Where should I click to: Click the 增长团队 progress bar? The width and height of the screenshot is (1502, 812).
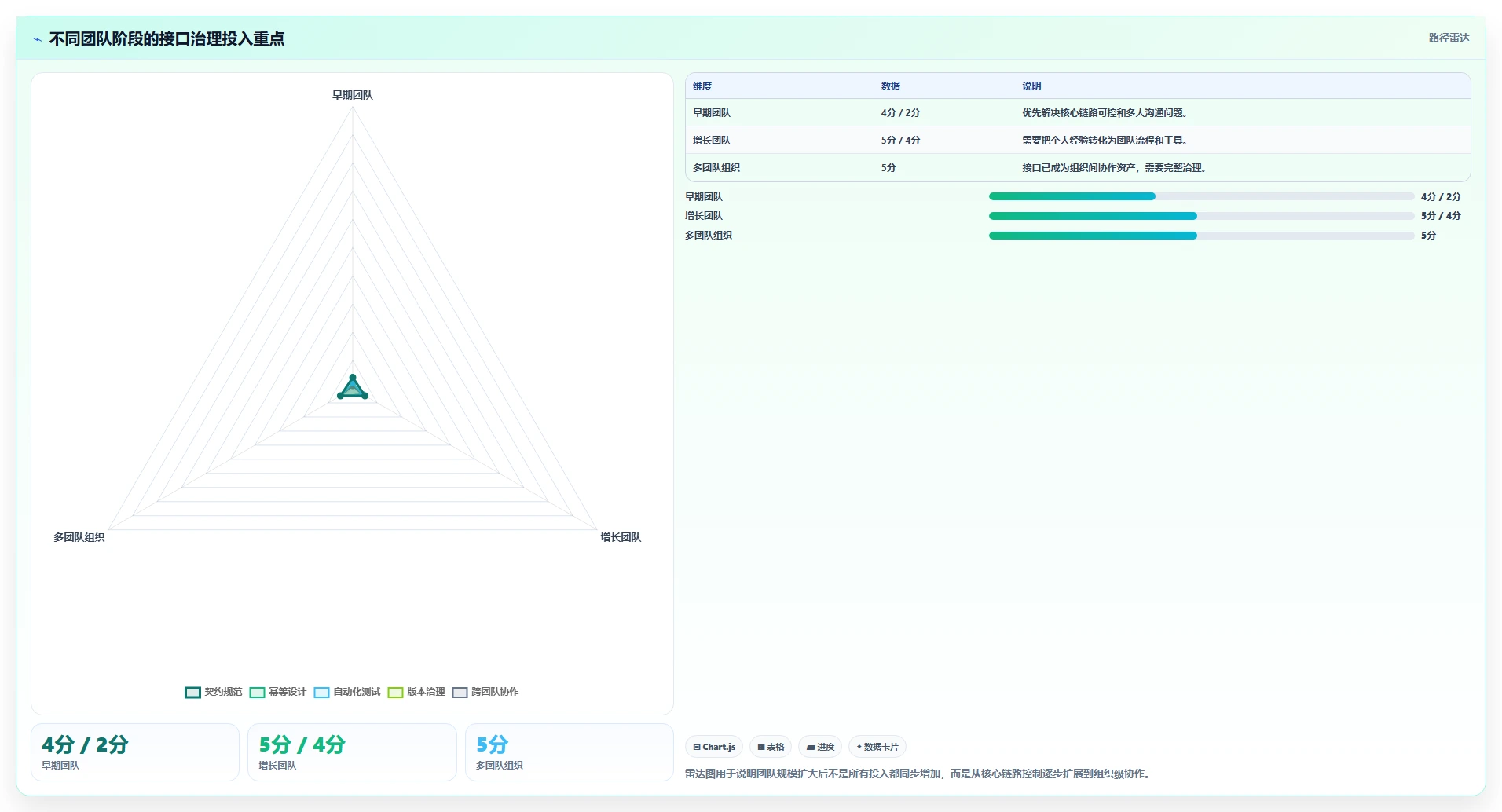coord(1201,216)
